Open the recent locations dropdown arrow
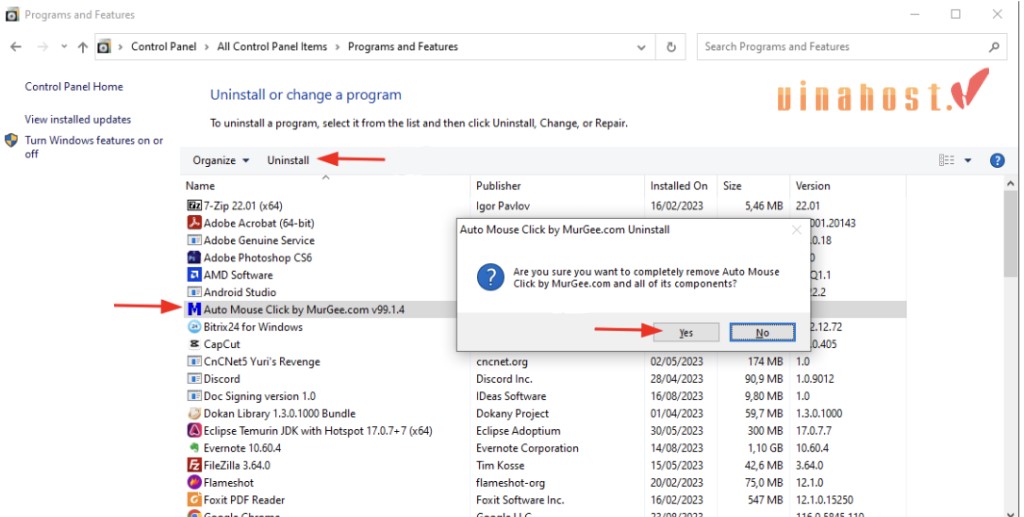Image resolution: width=1024 pixels, height=517 pixels. [x=63, y=47]
